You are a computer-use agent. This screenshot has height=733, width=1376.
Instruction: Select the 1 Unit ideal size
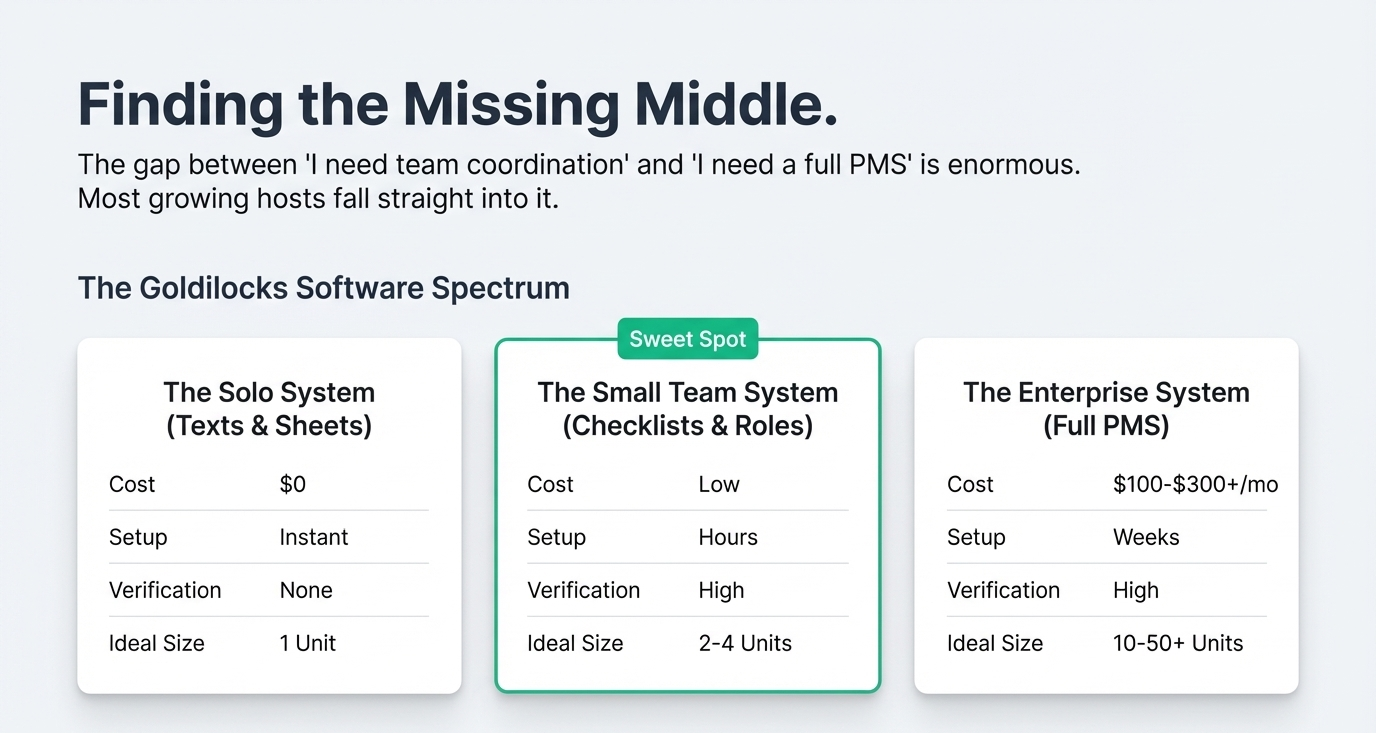pos(308,643)
